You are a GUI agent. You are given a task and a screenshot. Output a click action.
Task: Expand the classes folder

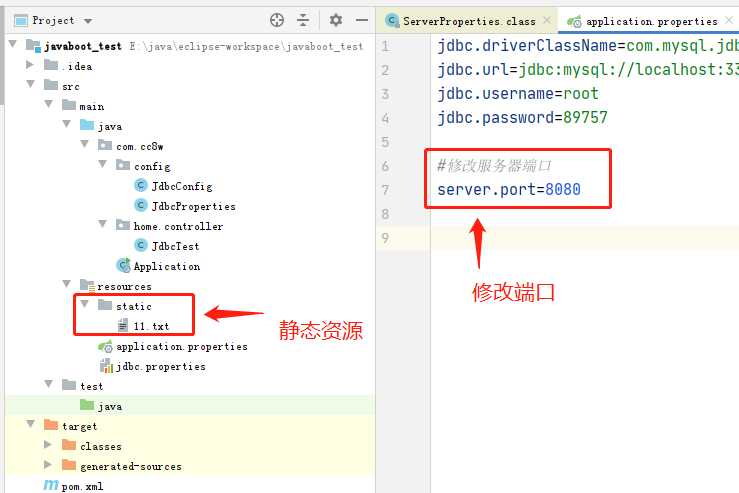tap(48, 444)
